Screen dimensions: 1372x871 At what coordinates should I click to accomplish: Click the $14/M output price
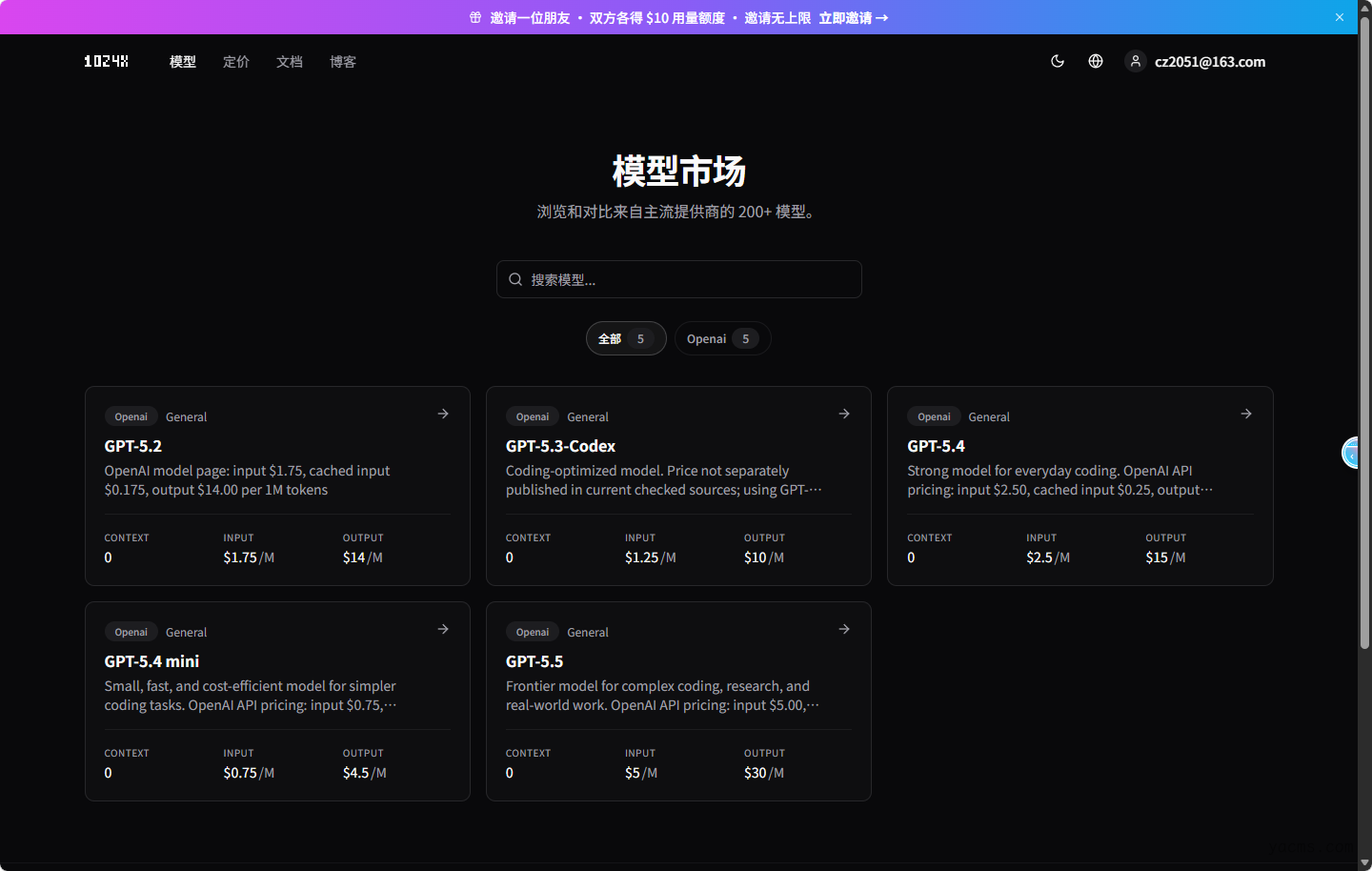coord(363,557)
